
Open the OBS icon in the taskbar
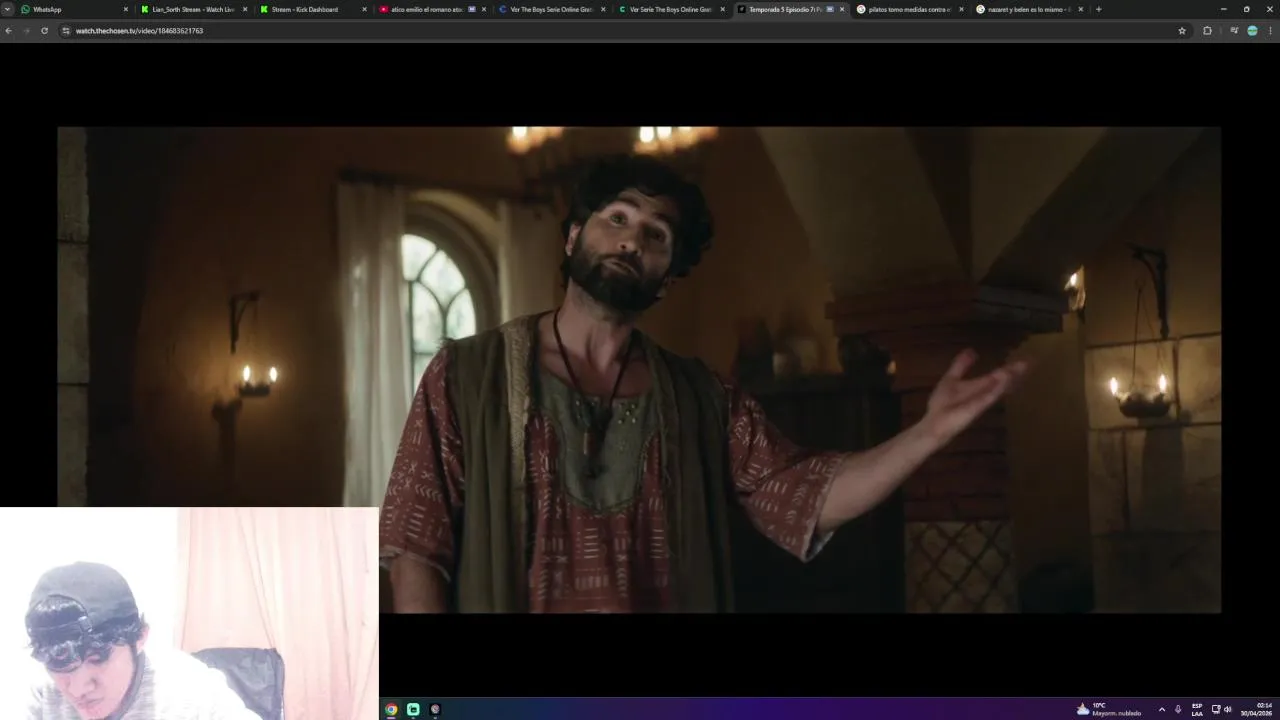[x=435, y=709]
